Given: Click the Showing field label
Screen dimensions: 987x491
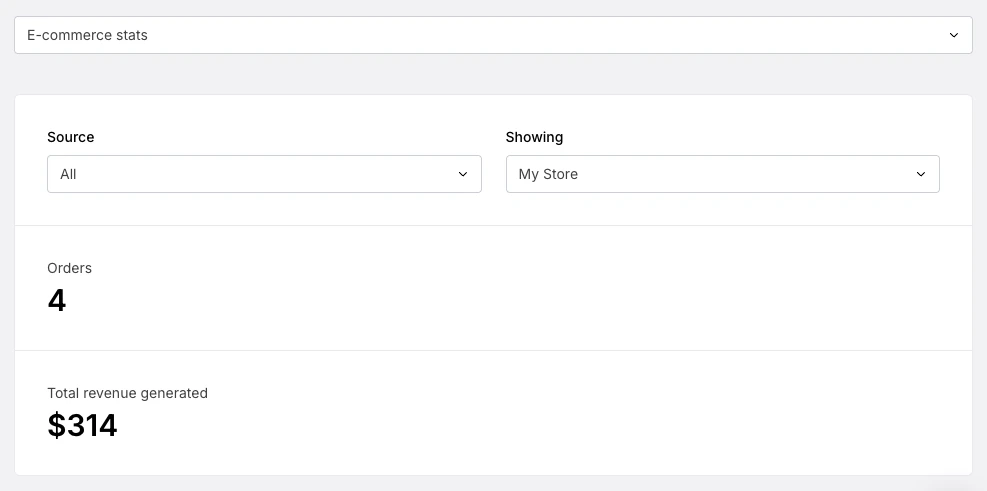Looking at the screenshot, I should pyautogui.click(x=534, y=137).
